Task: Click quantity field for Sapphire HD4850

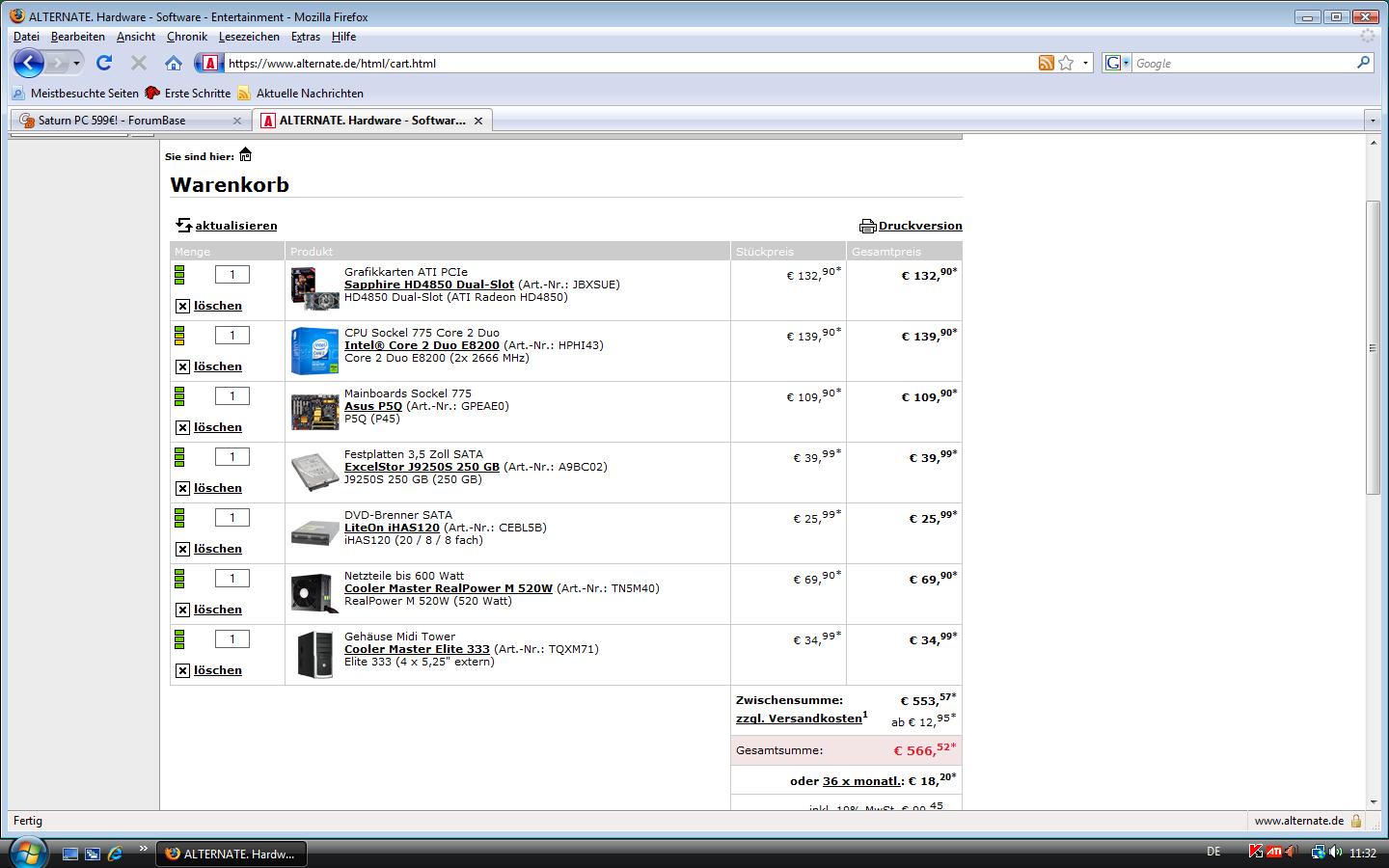Action: point(231,275)
